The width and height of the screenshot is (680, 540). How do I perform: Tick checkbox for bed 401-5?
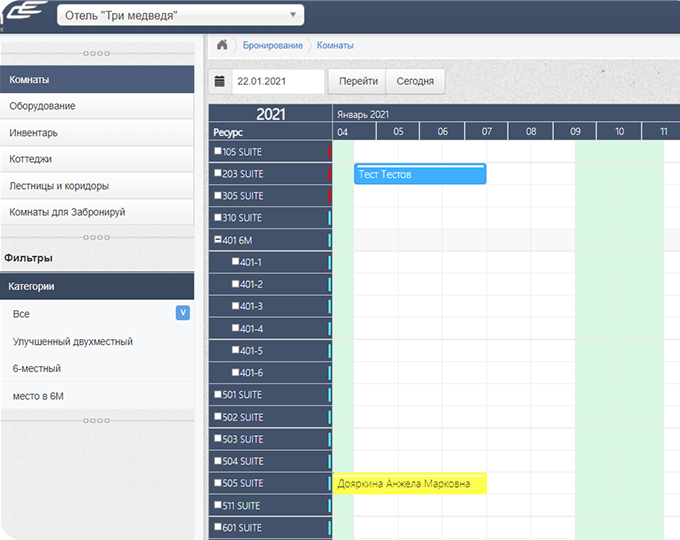[235, 350]
